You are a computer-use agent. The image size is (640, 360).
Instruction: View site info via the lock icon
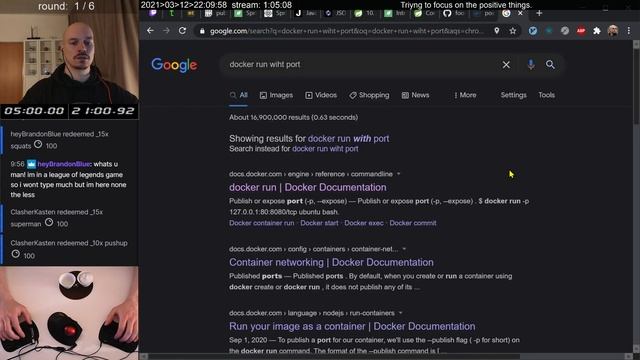point(202,31)
